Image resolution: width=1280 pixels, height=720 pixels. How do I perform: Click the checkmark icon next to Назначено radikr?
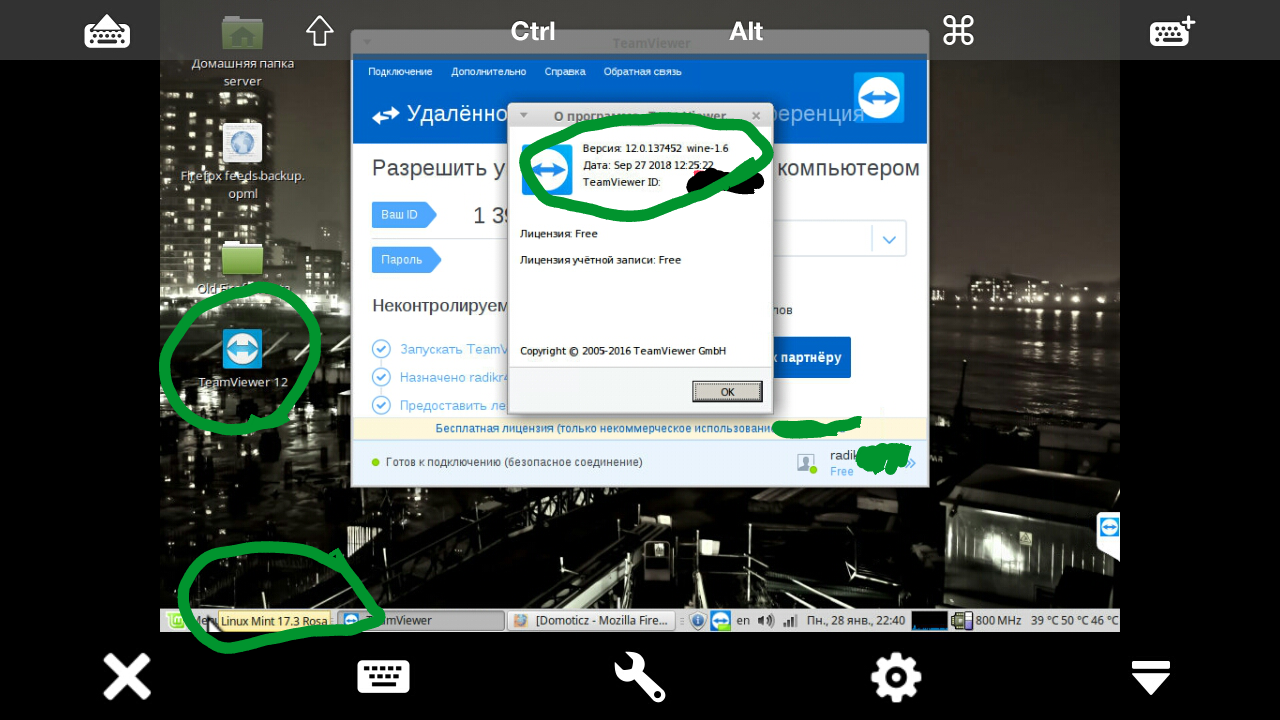point(381,377)
